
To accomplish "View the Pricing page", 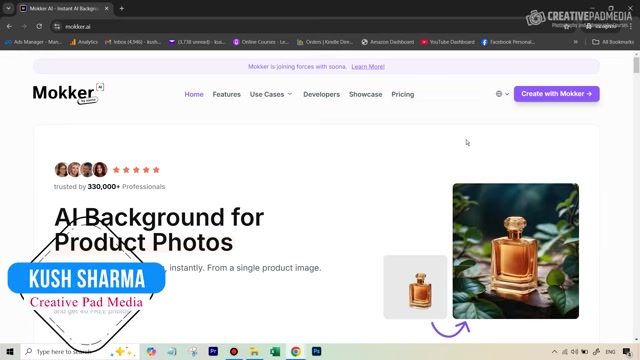I will [x=402, y=94].
